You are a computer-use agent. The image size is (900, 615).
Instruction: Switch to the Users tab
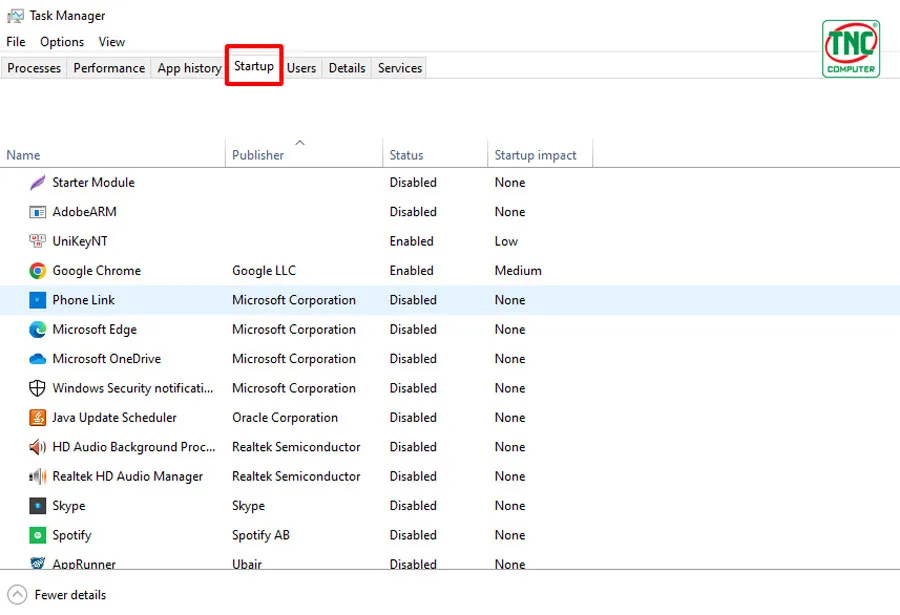tap(301, 68)
